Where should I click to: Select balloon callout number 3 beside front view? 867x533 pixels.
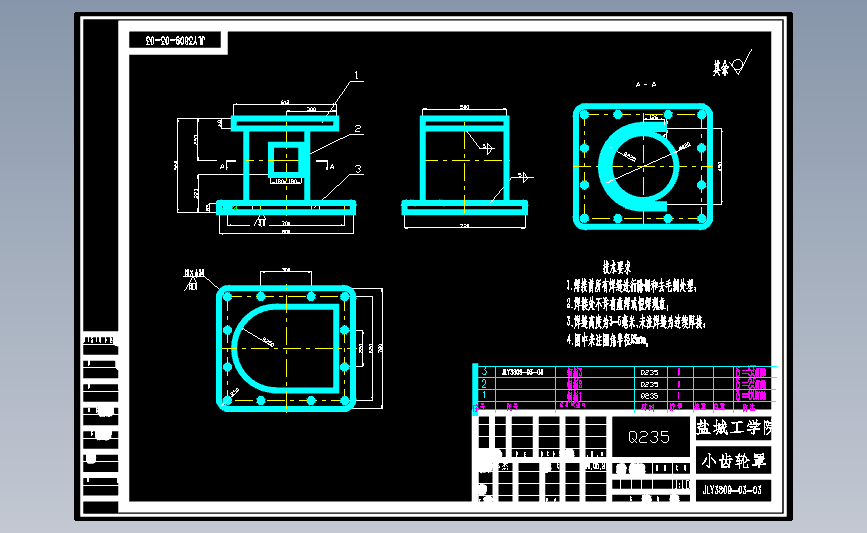[358, 169]
